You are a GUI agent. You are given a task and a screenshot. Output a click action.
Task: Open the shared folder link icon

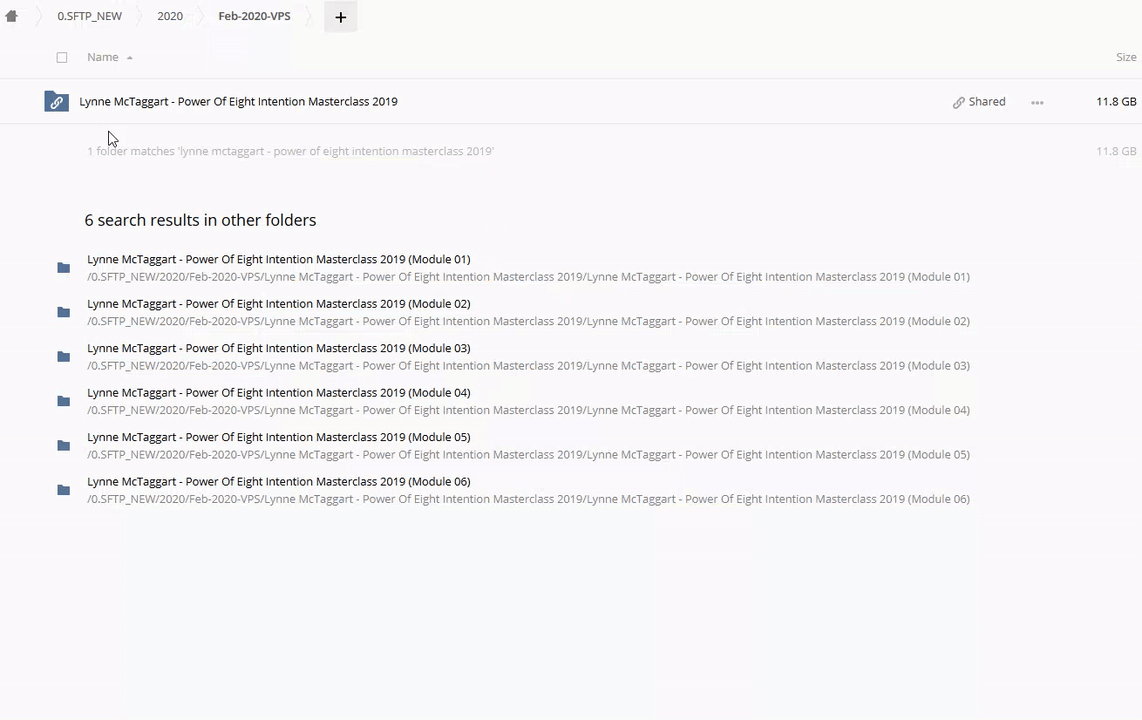56,102
